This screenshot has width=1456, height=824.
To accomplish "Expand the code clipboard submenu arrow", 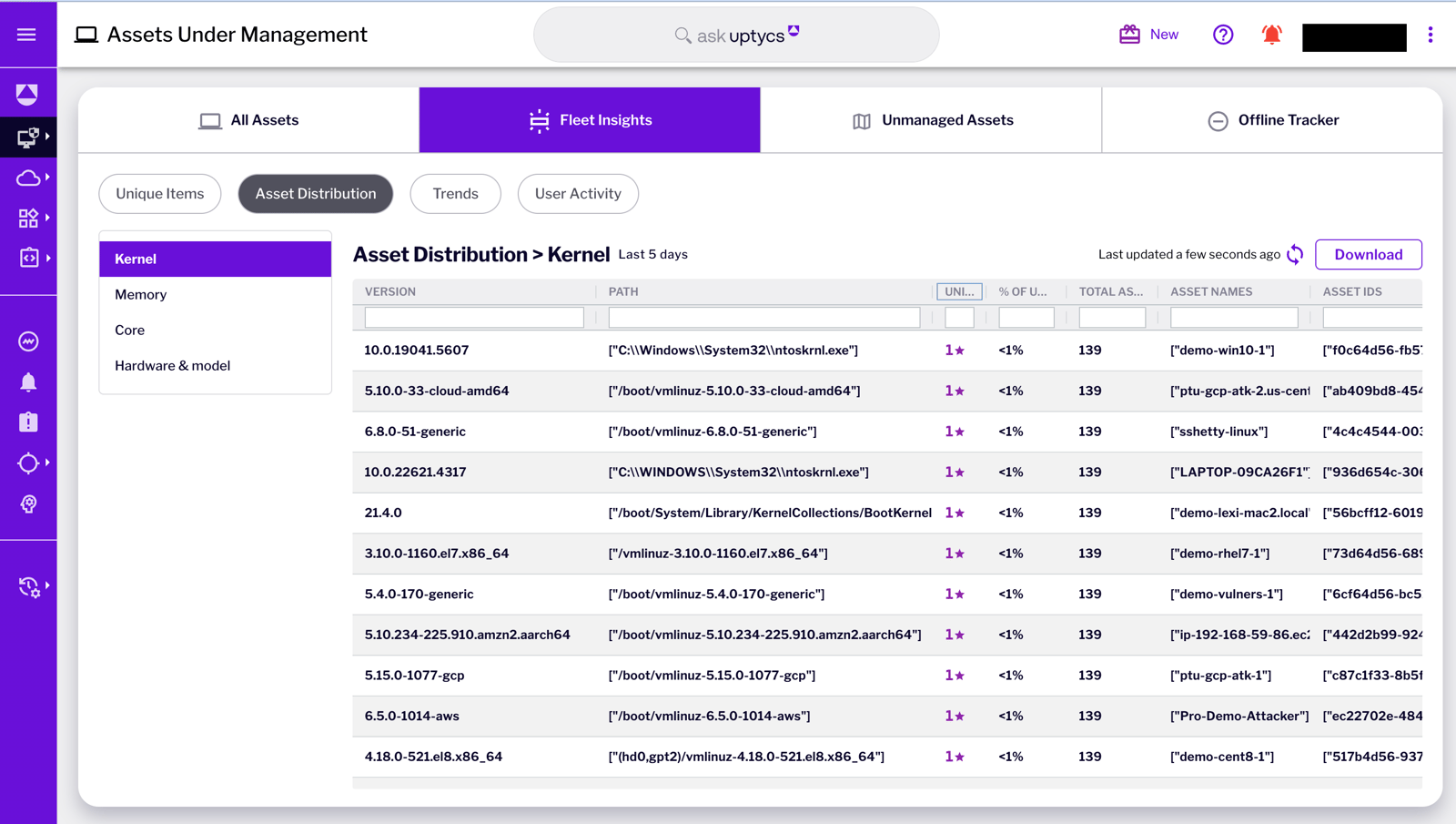I will pyautogui.click(x=47, y=258).
